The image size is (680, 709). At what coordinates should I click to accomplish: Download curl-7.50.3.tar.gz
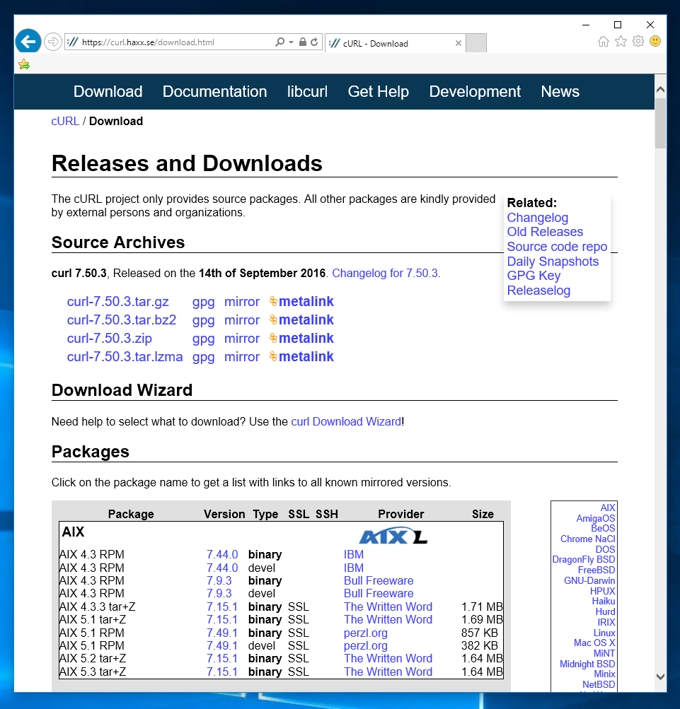coord(118,302)
